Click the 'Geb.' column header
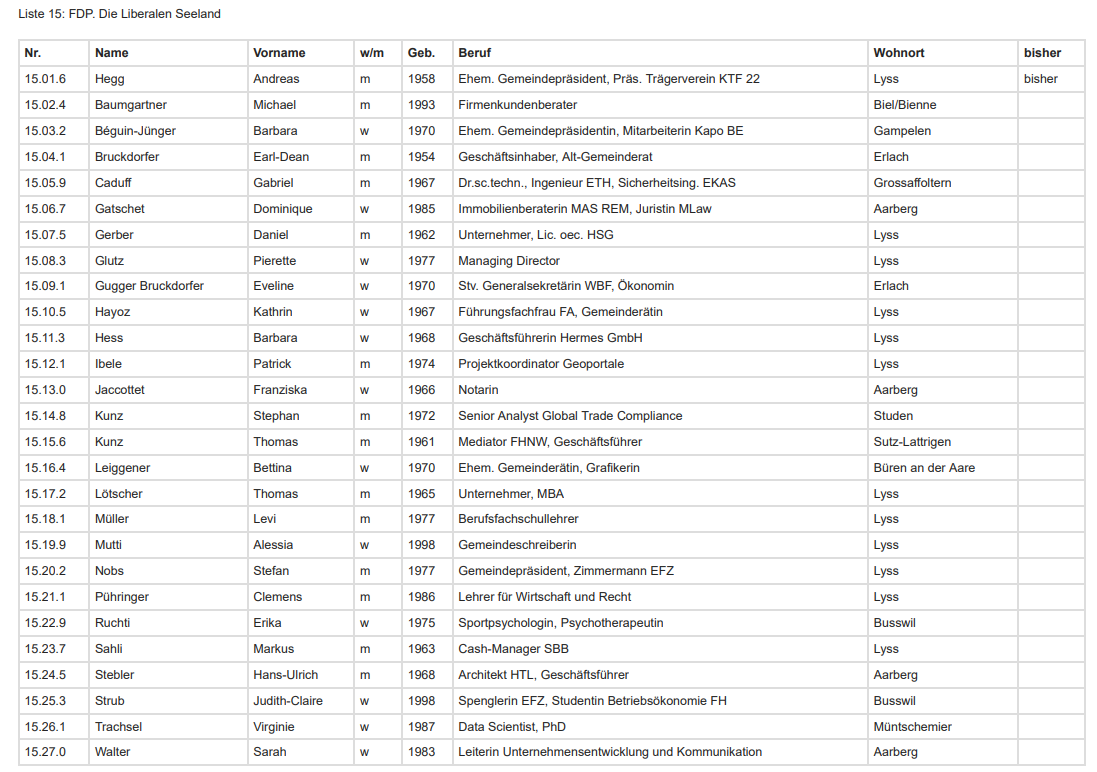The width and height of the screenshot is (1097, 772). [421, 53]
